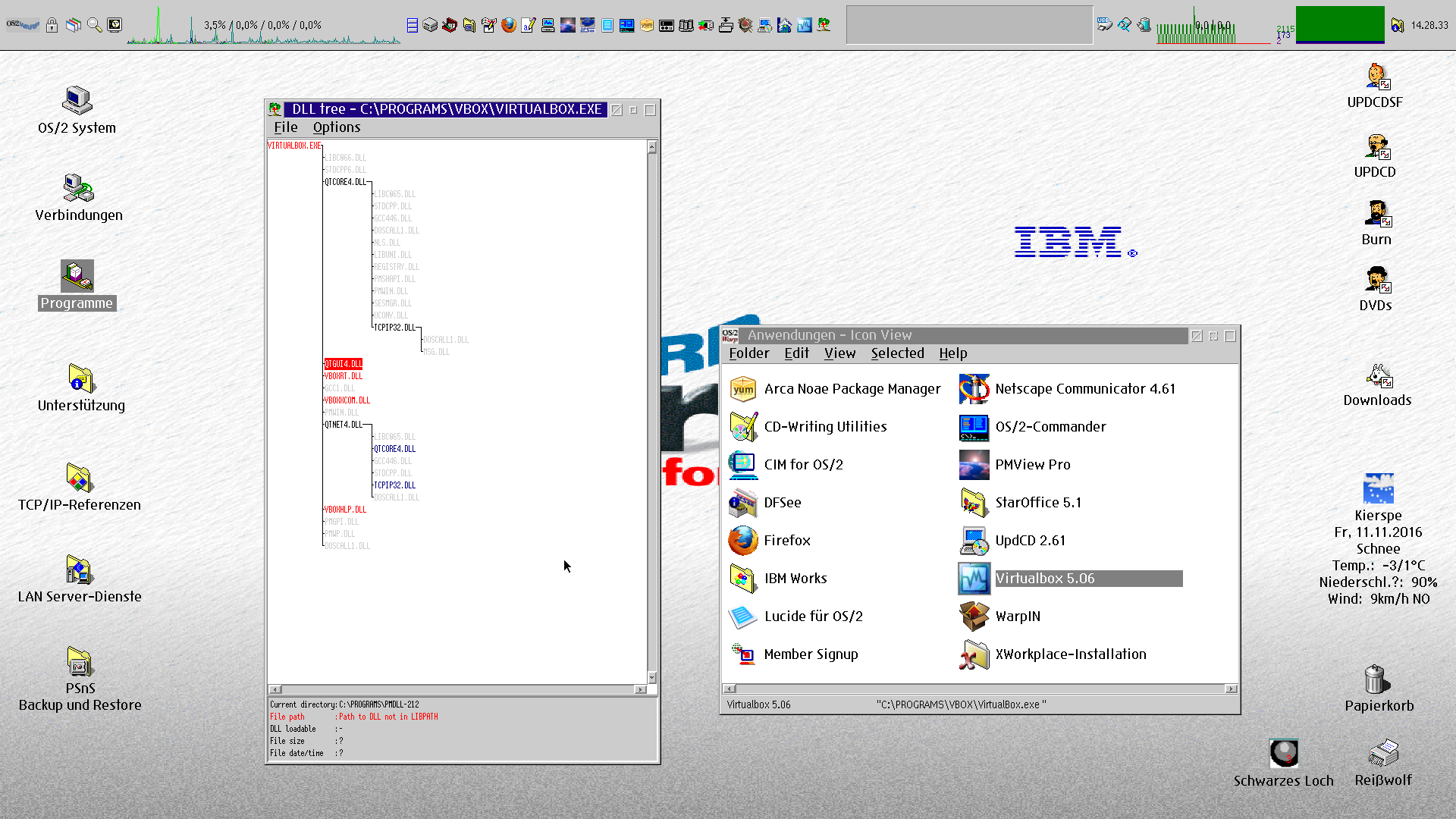Select VBOXXCOM.DLL in the DLL tree
Screen dimensions: 1456x819
point(347,400)
